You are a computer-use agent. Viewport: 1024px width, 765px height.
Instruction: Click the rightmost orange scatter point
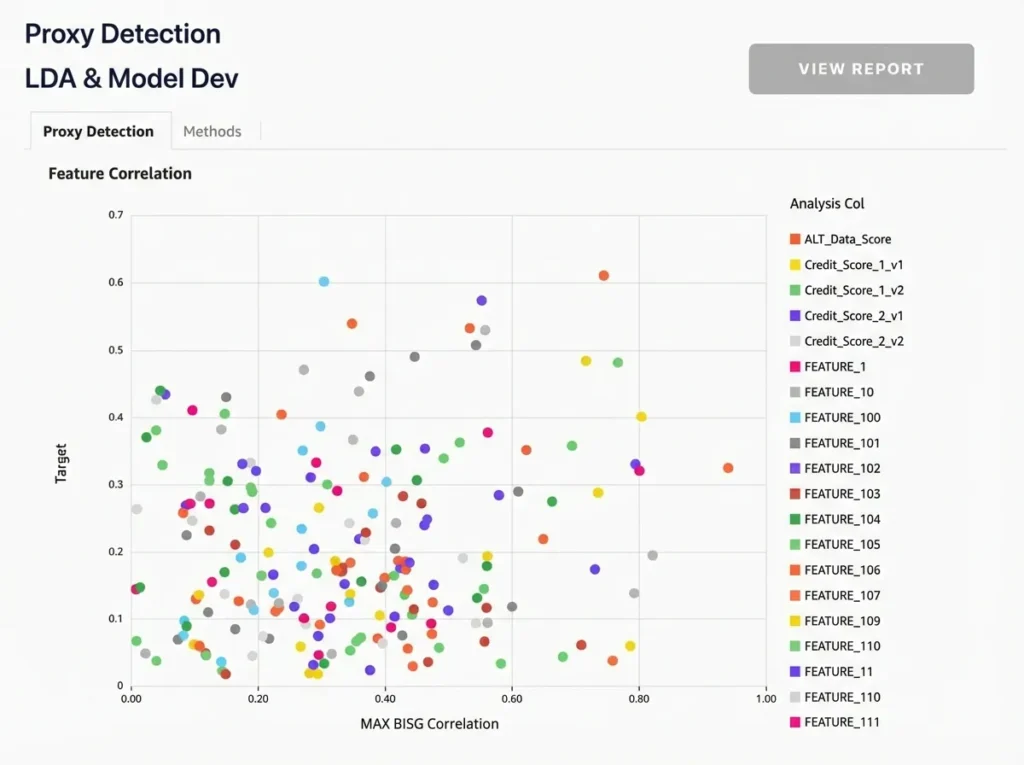pos(728,468)
